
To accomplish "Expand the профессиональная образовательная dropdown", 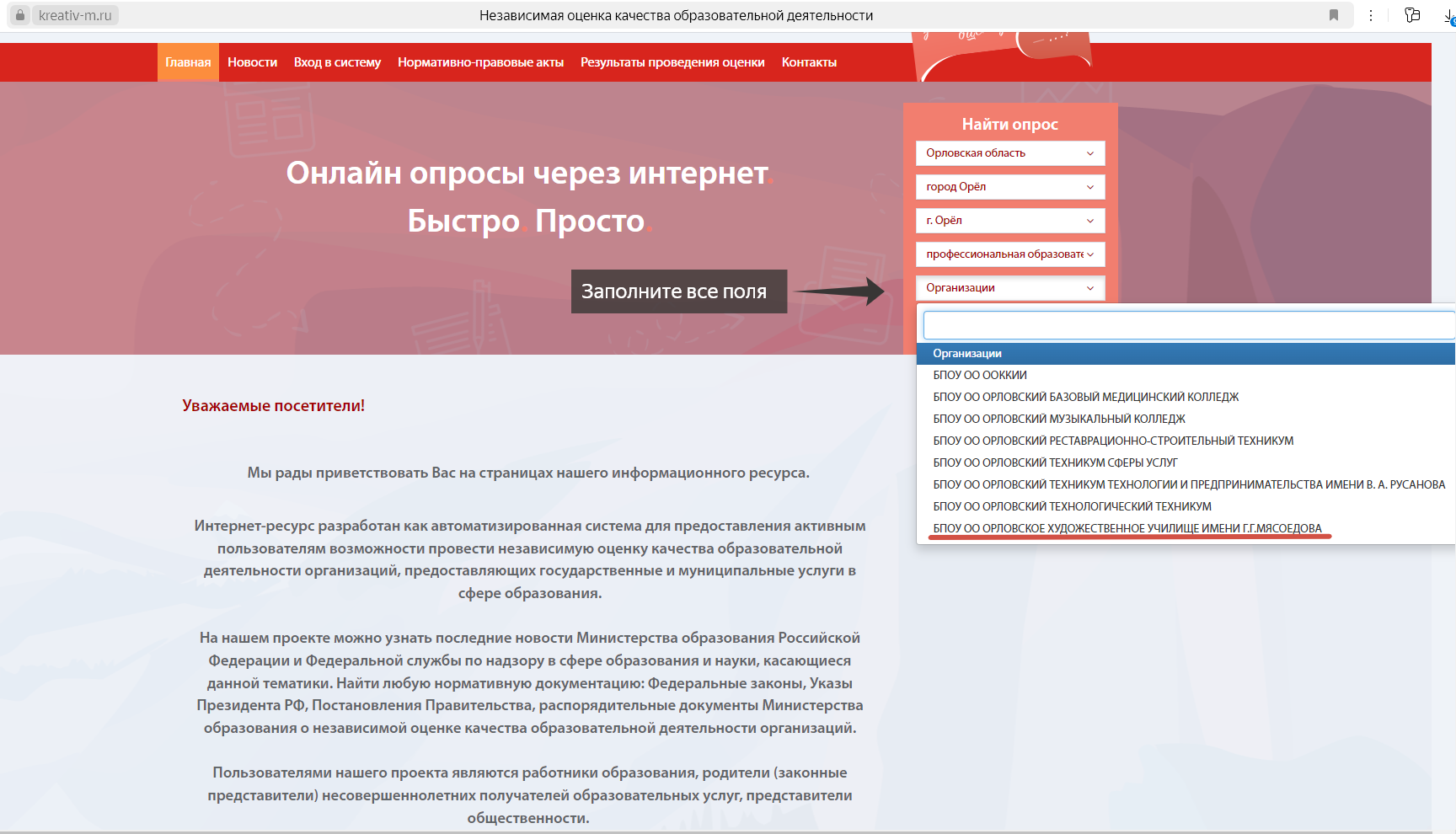I will (x=1010, y=254).
